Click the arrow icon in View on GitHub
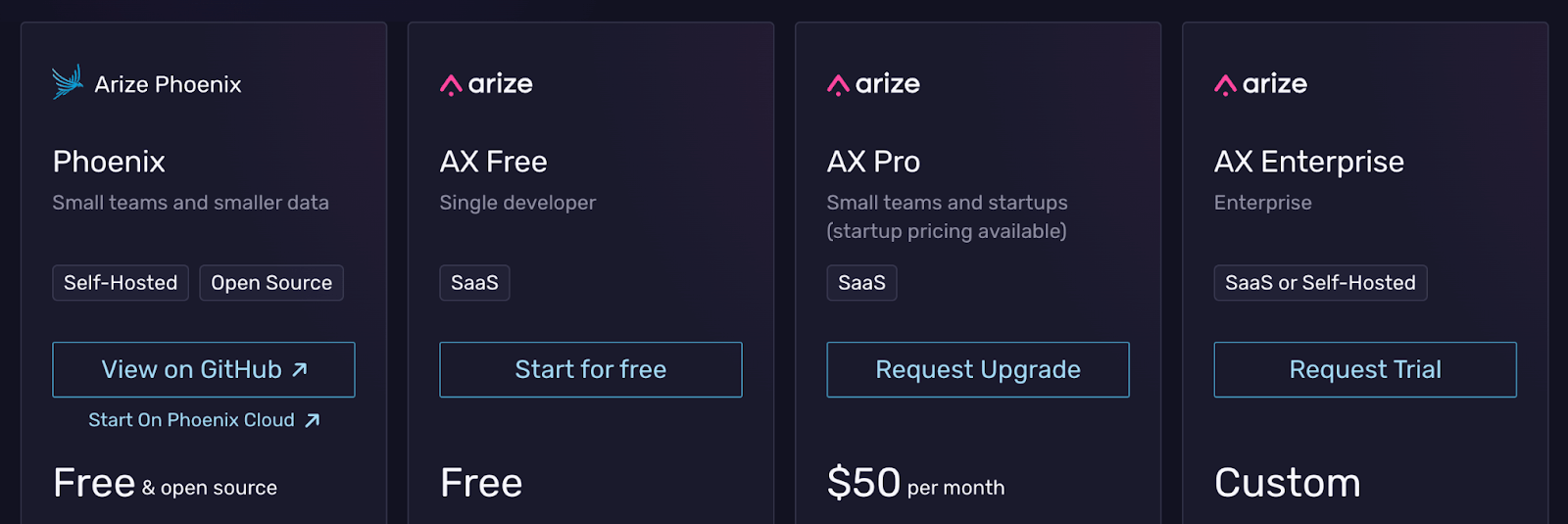1568x524 pixels. pos(300,369)
